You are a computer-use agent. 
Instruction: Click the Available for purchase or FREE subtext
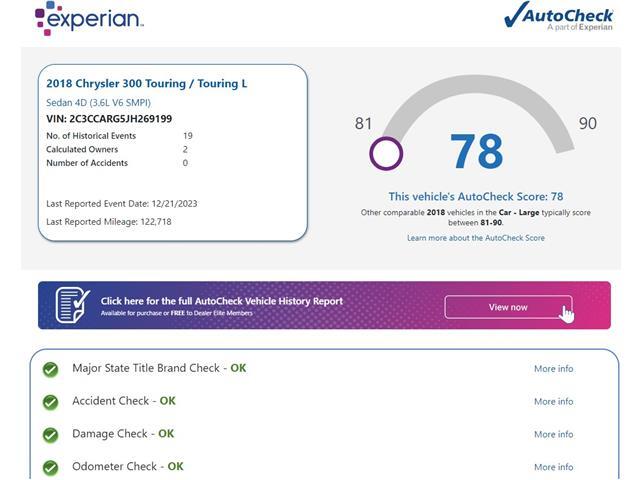tap(177, 313)
